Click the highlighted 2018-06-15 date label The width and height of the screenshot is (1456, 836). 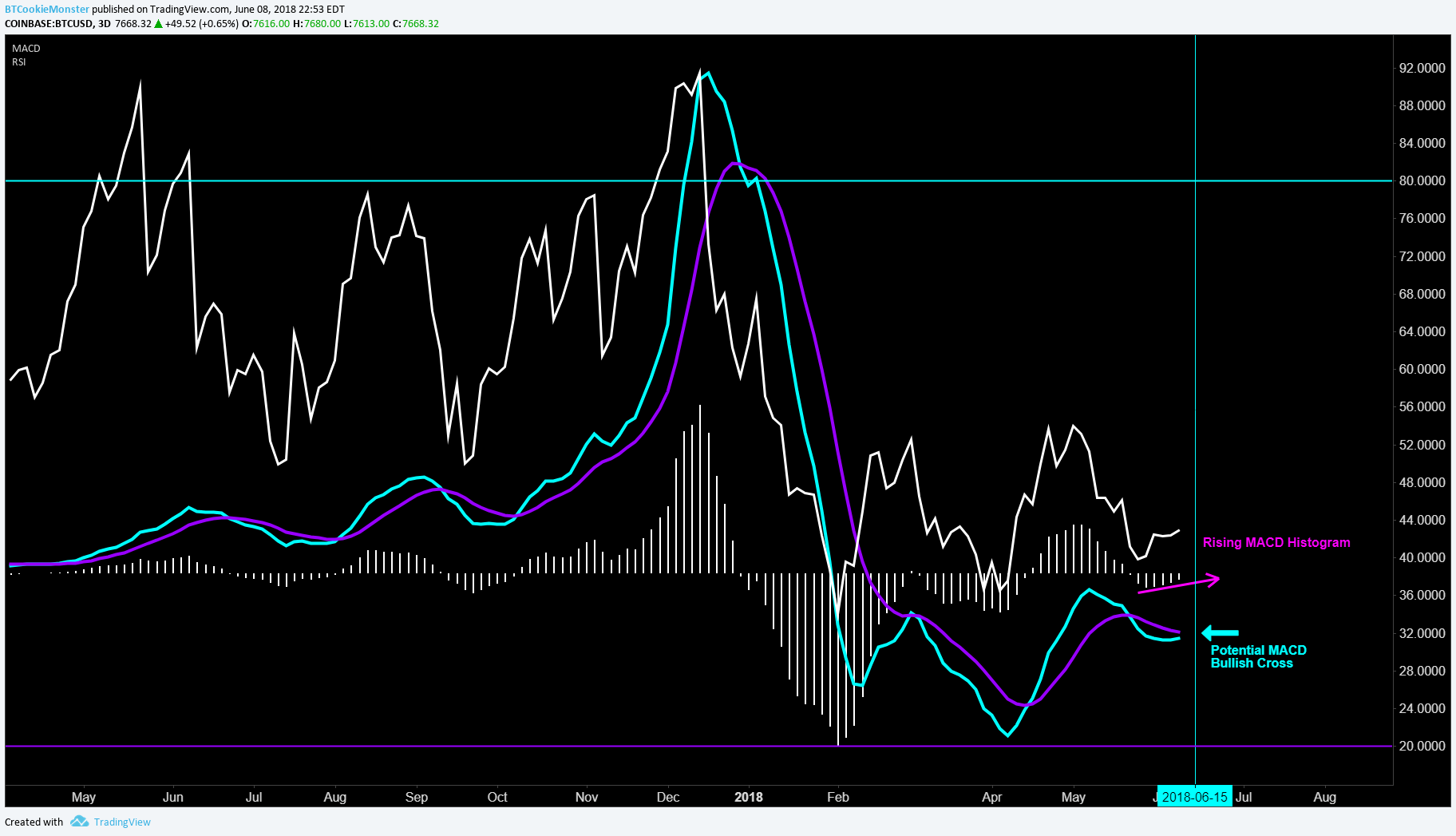pos(1194,797)
